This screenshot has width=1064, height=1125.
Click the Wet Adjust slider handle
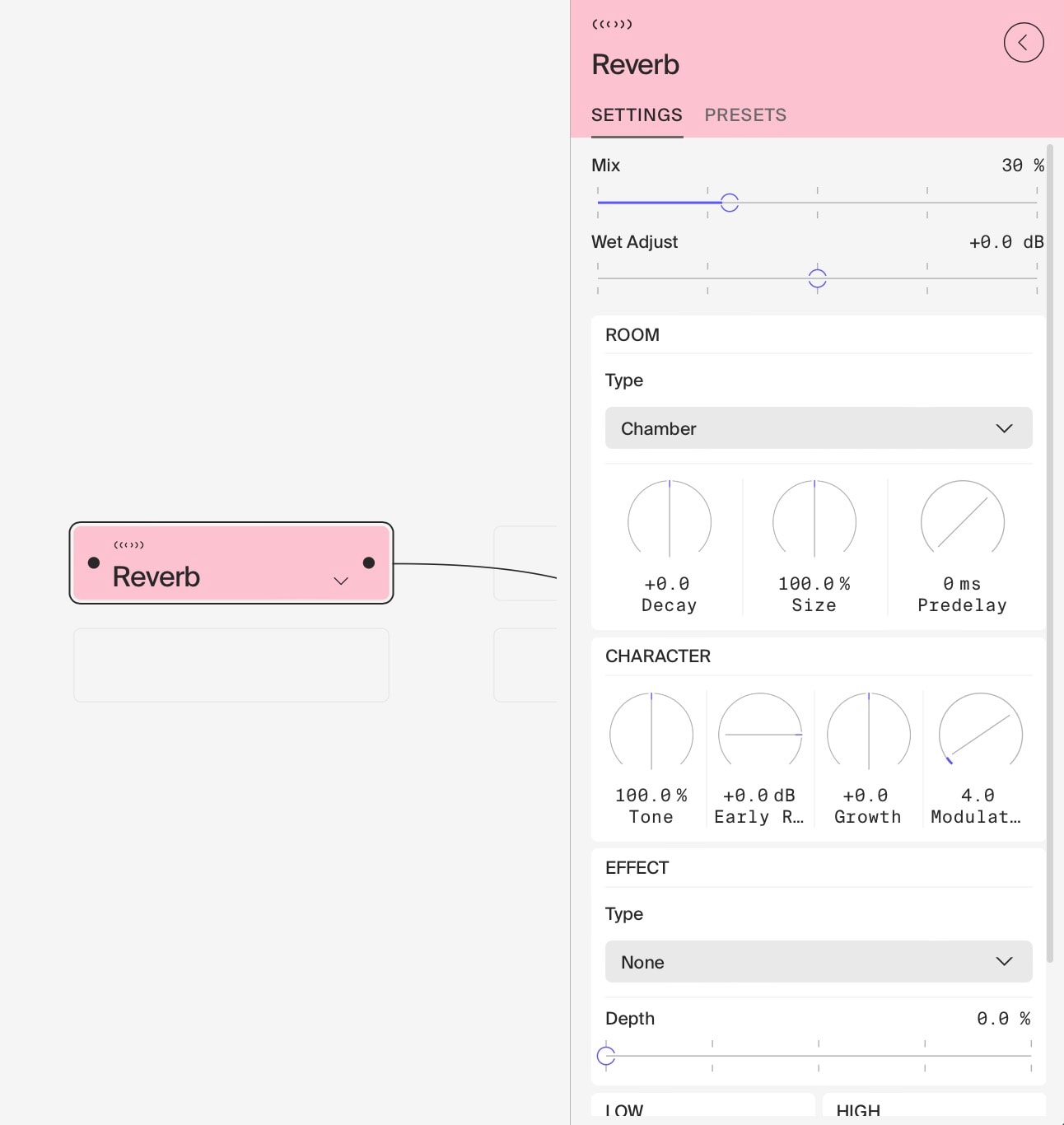[x=817, y=278]
